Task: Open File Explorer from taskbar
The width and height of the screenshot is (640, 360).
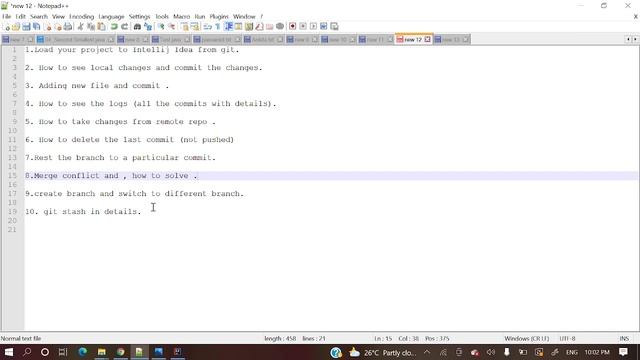Action: (102, 352)
